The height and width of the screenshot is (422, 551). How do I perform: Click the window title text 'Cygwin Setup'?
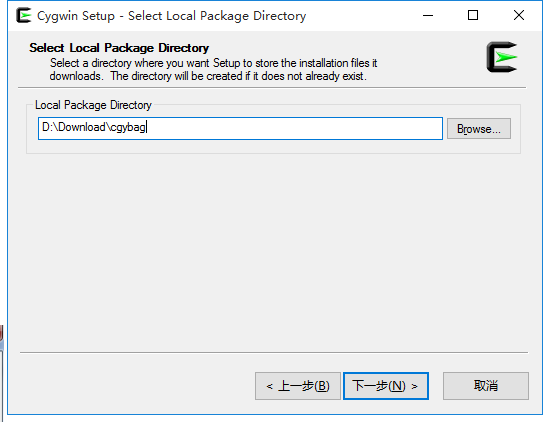tap(76, 16)
